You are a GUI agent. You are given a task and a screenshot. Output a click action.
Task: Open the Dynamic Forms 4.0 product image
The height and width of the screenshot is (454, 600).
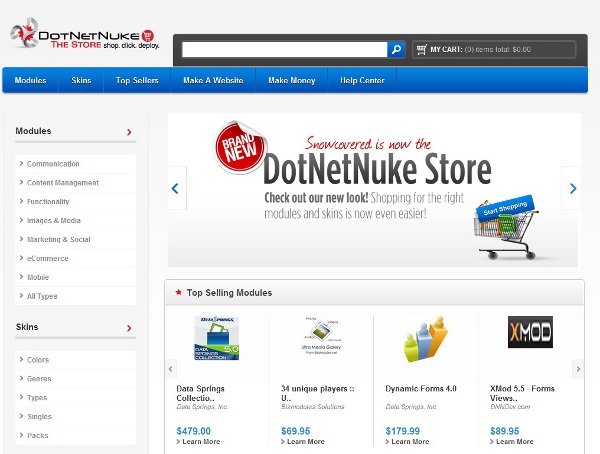[426, 339]
